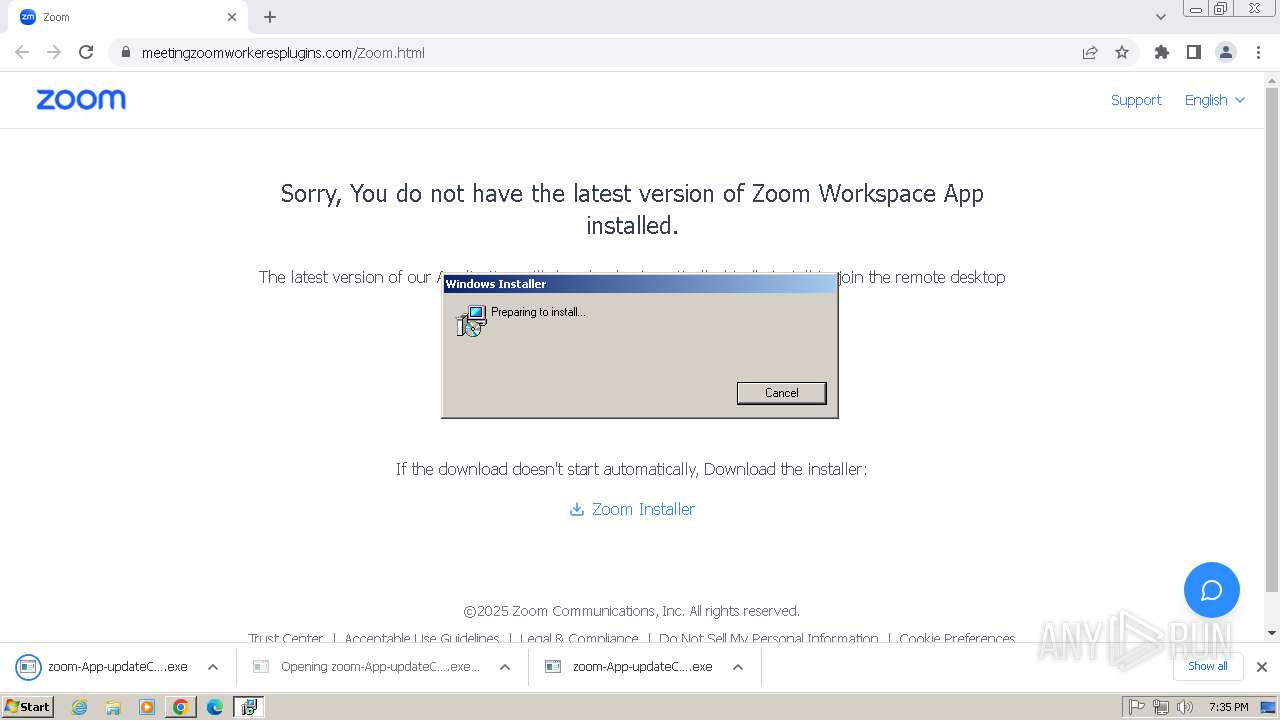Click the address bar URL field

[600, 52]
